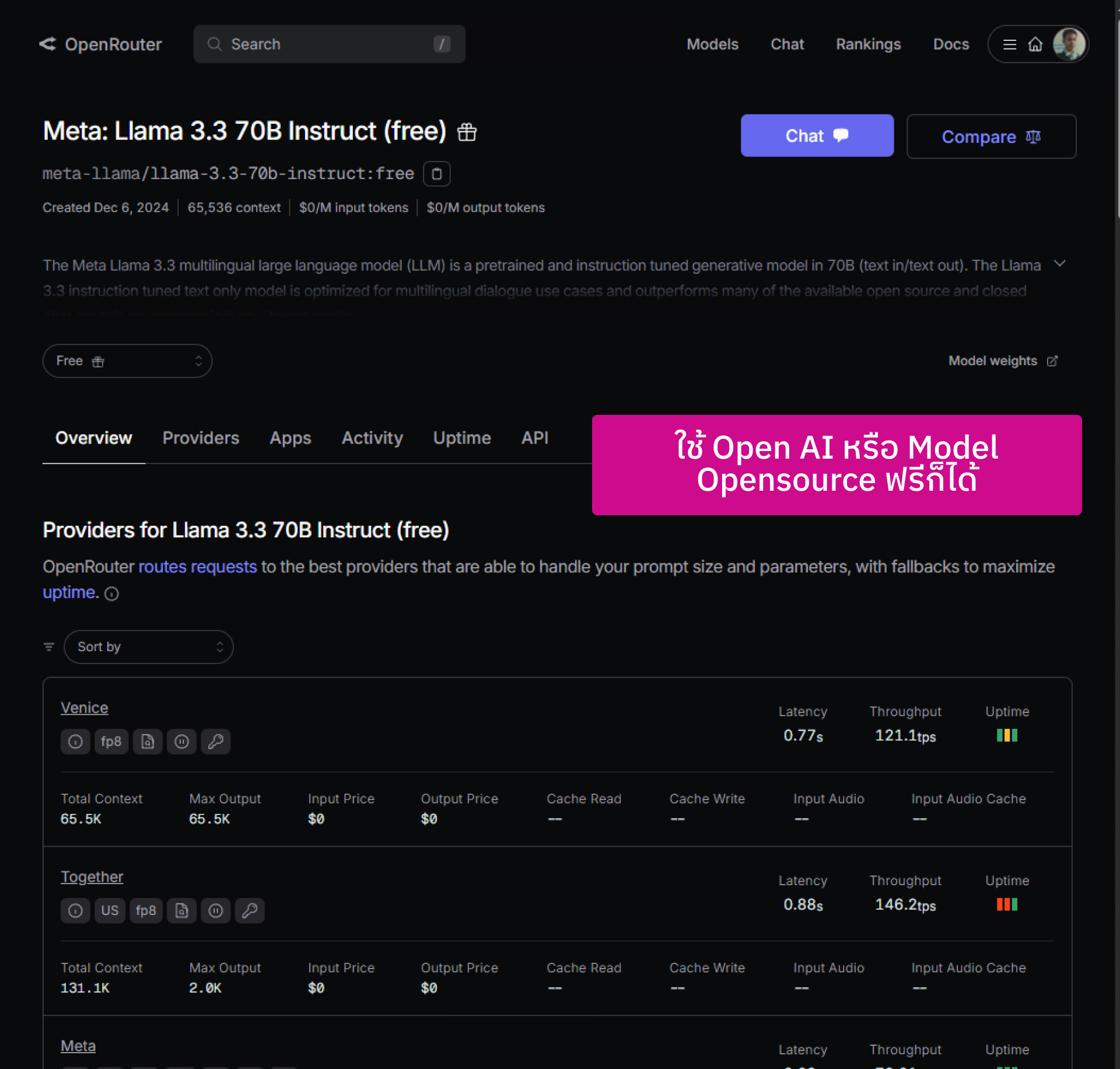Click the Compare button
Viewport: 1120px width, 1069px height.
pos(991,137)
